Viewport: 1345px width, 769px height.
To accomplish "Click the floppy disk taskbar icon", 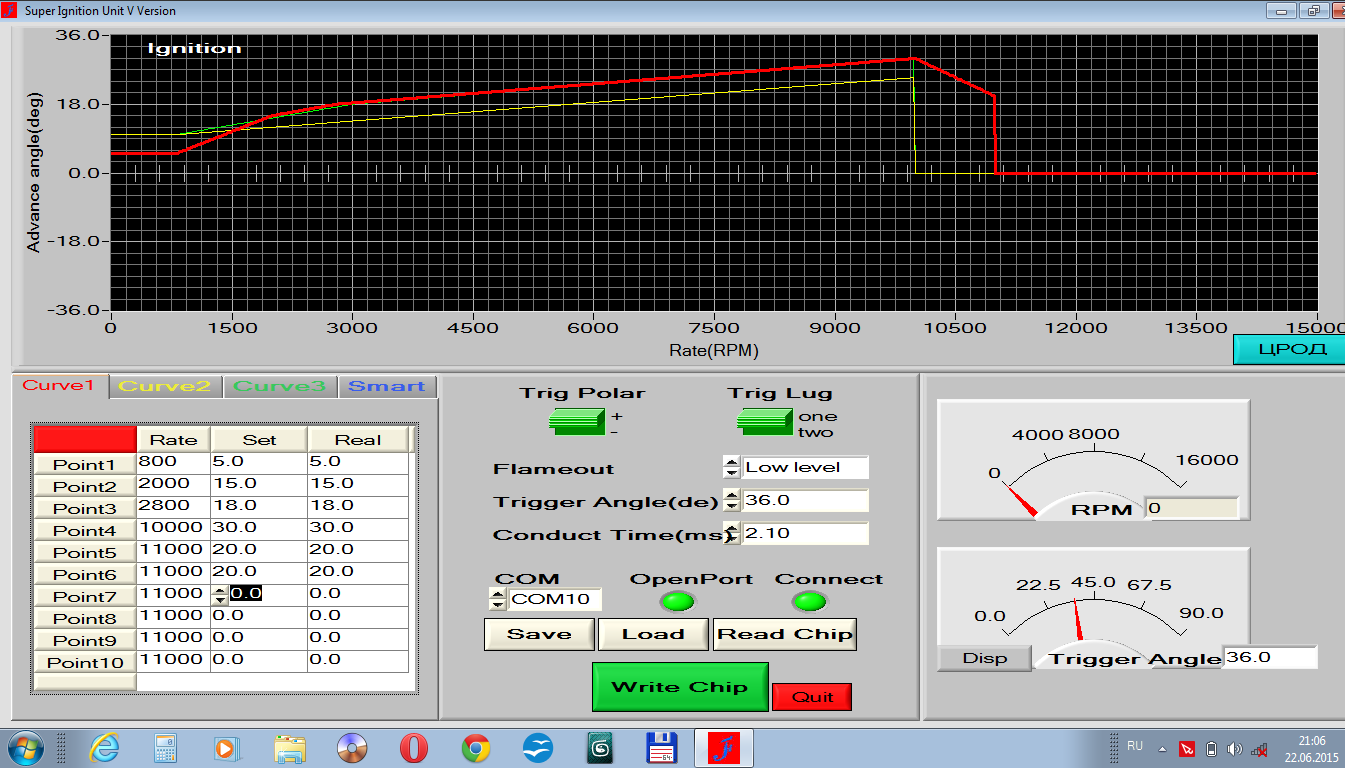I will (x=661, y=748).
